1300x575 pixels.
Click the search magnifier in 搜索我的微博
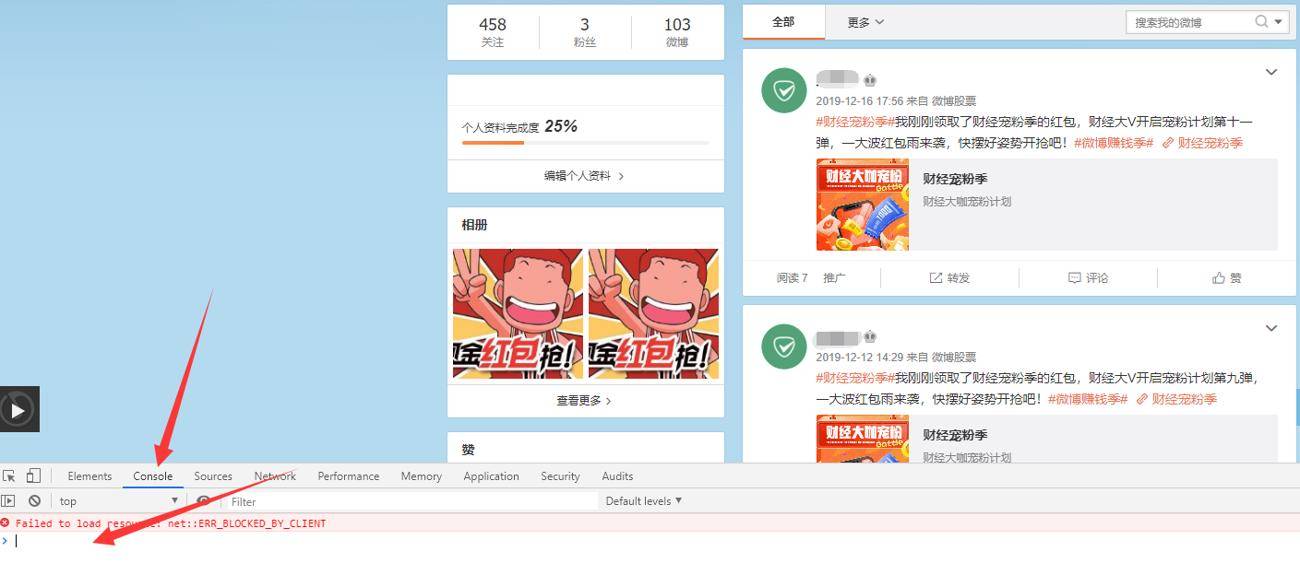(x=1262, y=21)
